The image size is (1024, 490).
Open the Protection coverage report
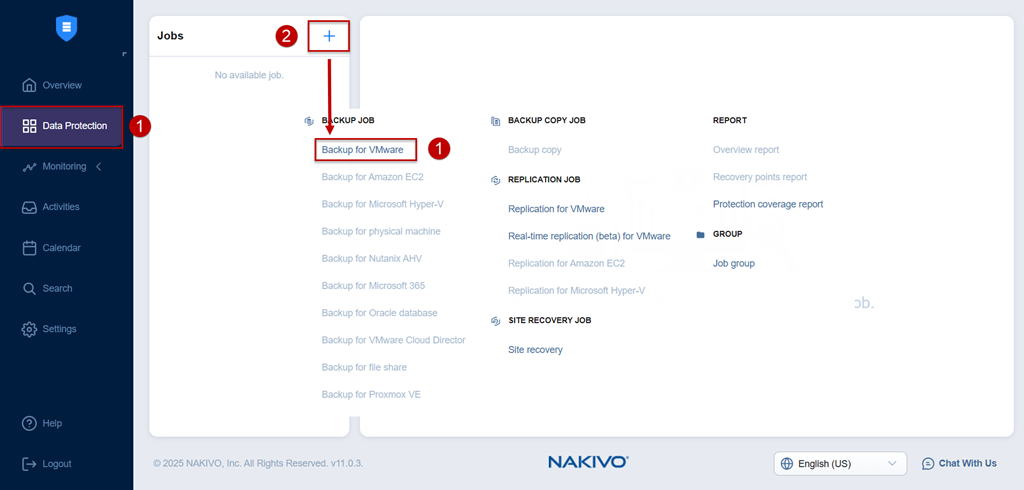768,204
